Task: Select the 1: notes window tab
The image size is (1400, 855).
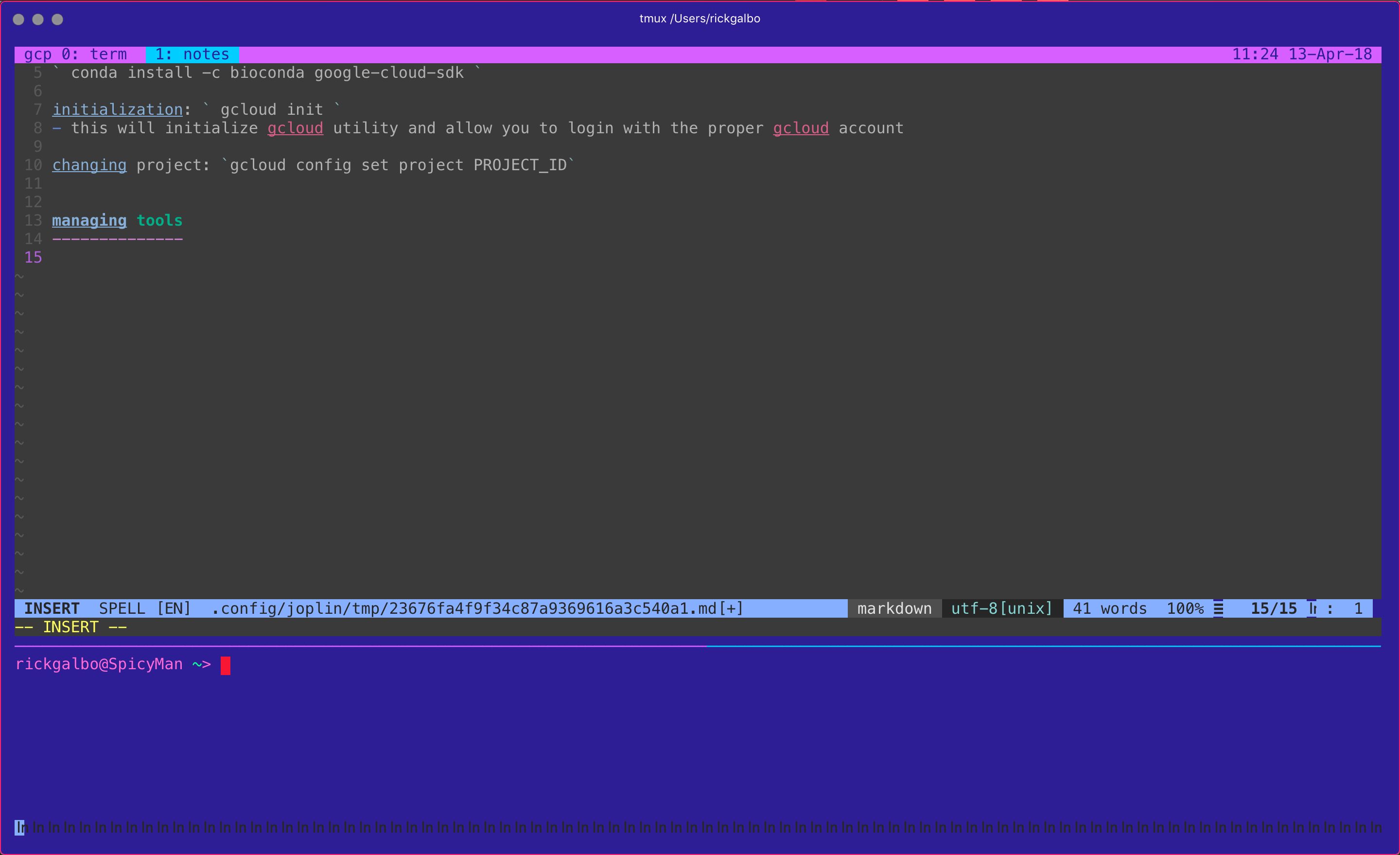Action: coord(192,53)
